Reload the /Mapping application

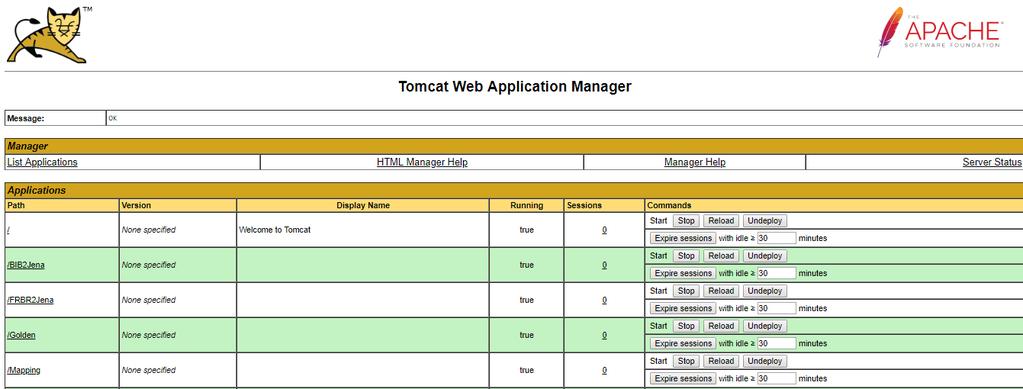pyautogui.click(x=721, y=361)
